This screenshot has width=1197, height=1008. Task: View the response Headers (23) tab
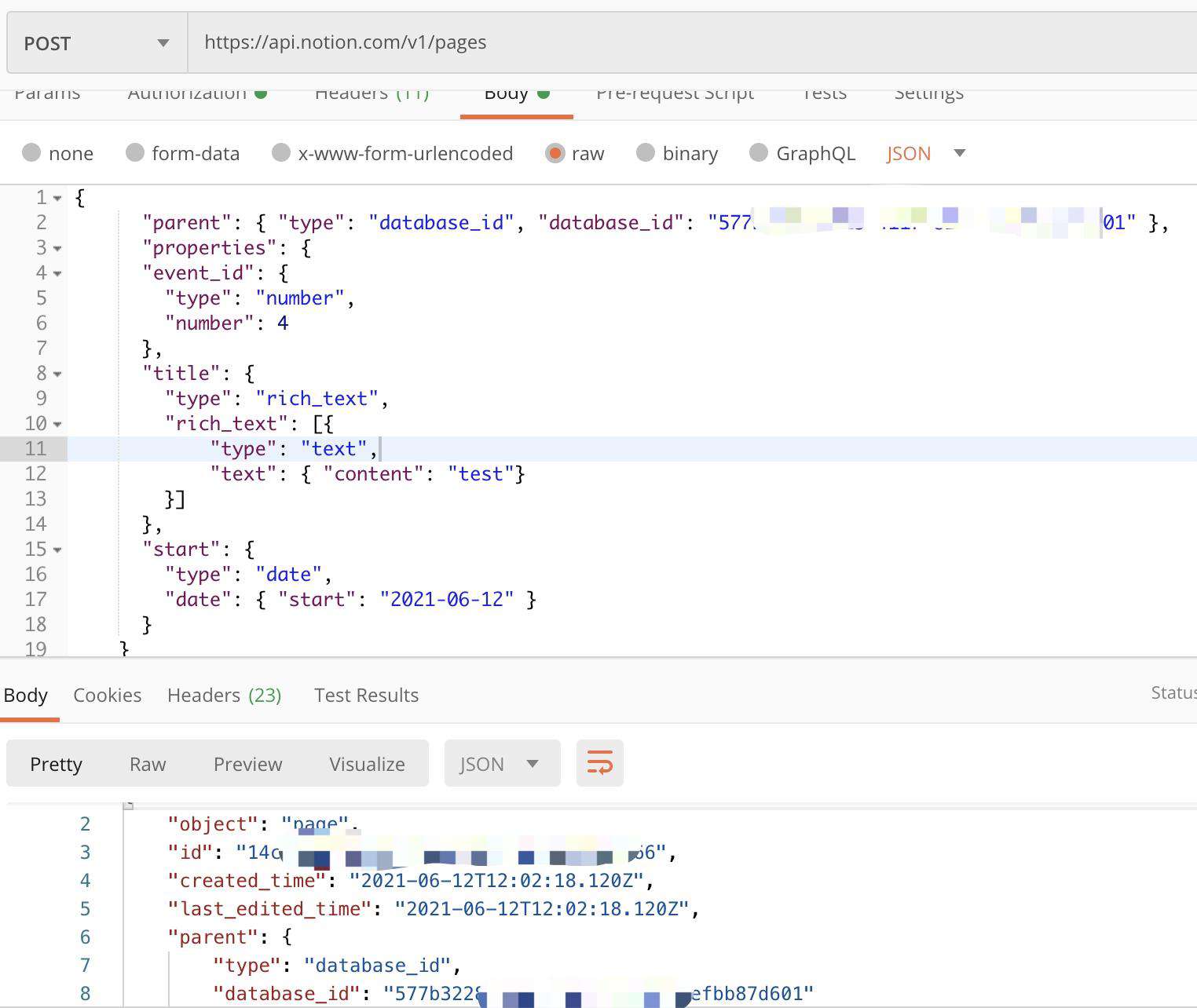(225, 695)
